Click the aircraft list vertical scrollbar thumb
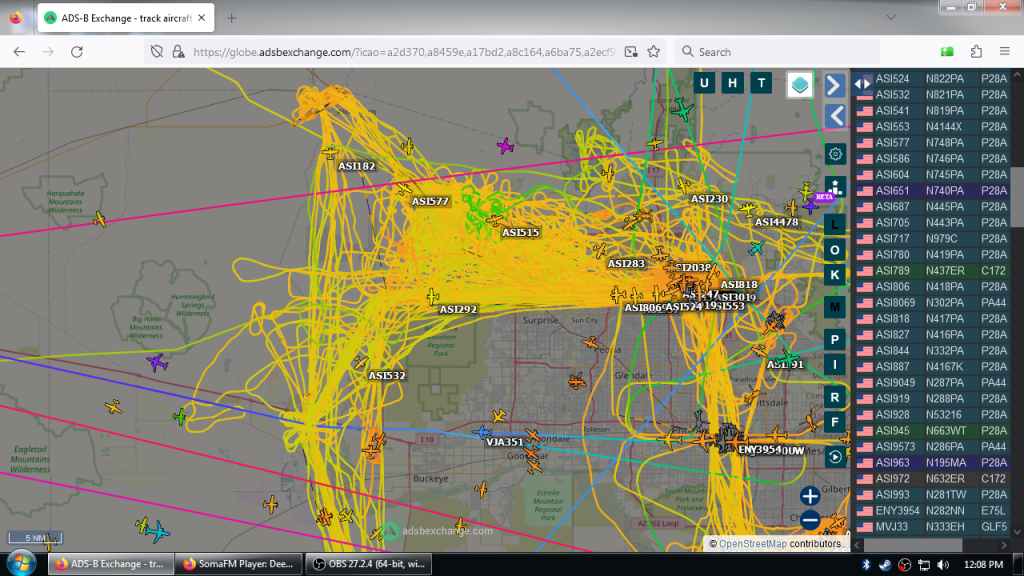The height and width of the screenshot is (576, 1024). pos(1017,195)
